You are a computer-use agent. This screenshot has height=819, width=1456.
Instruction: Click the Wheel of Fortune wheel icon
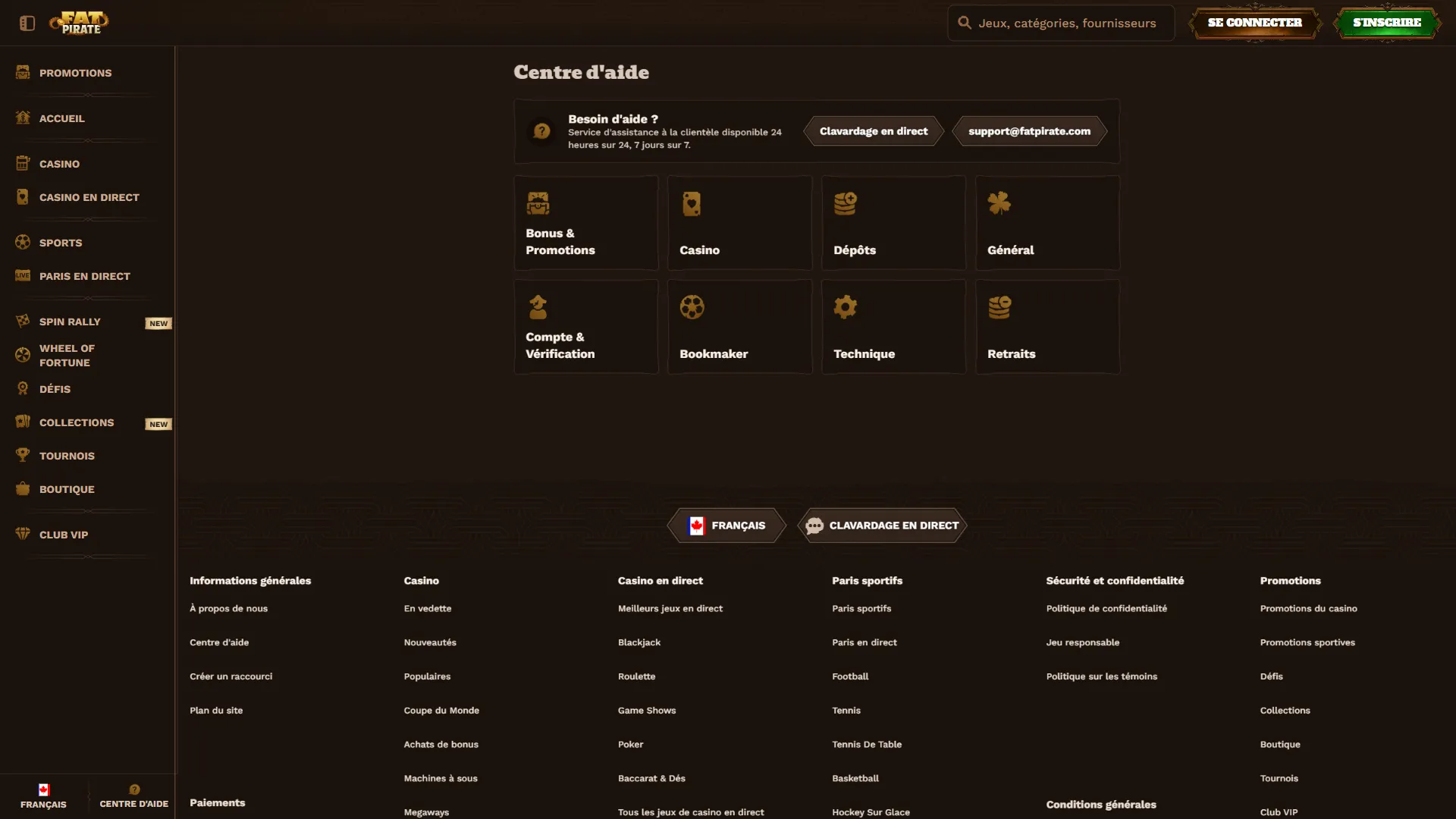(x=23, y=354)
